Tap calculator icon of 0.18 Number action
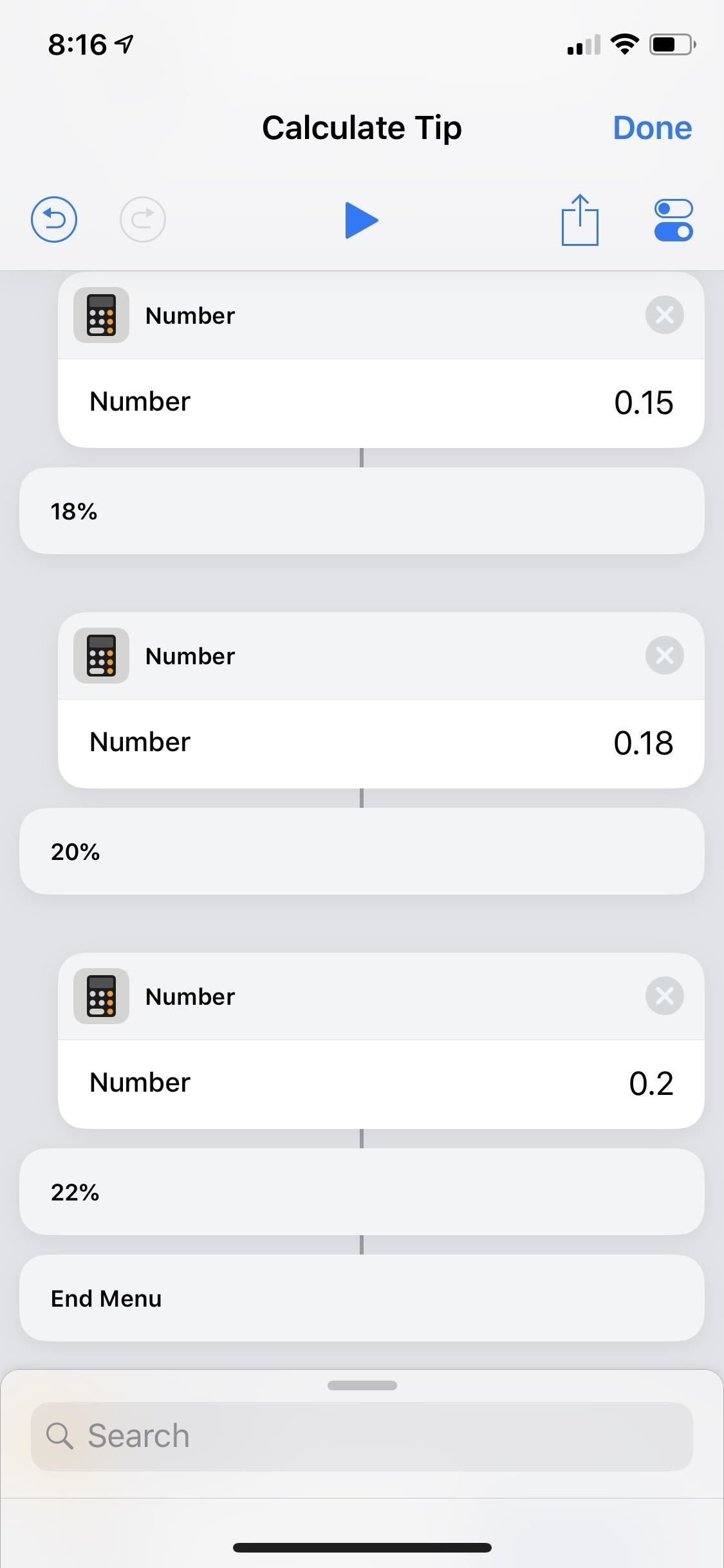 point(101,655)
